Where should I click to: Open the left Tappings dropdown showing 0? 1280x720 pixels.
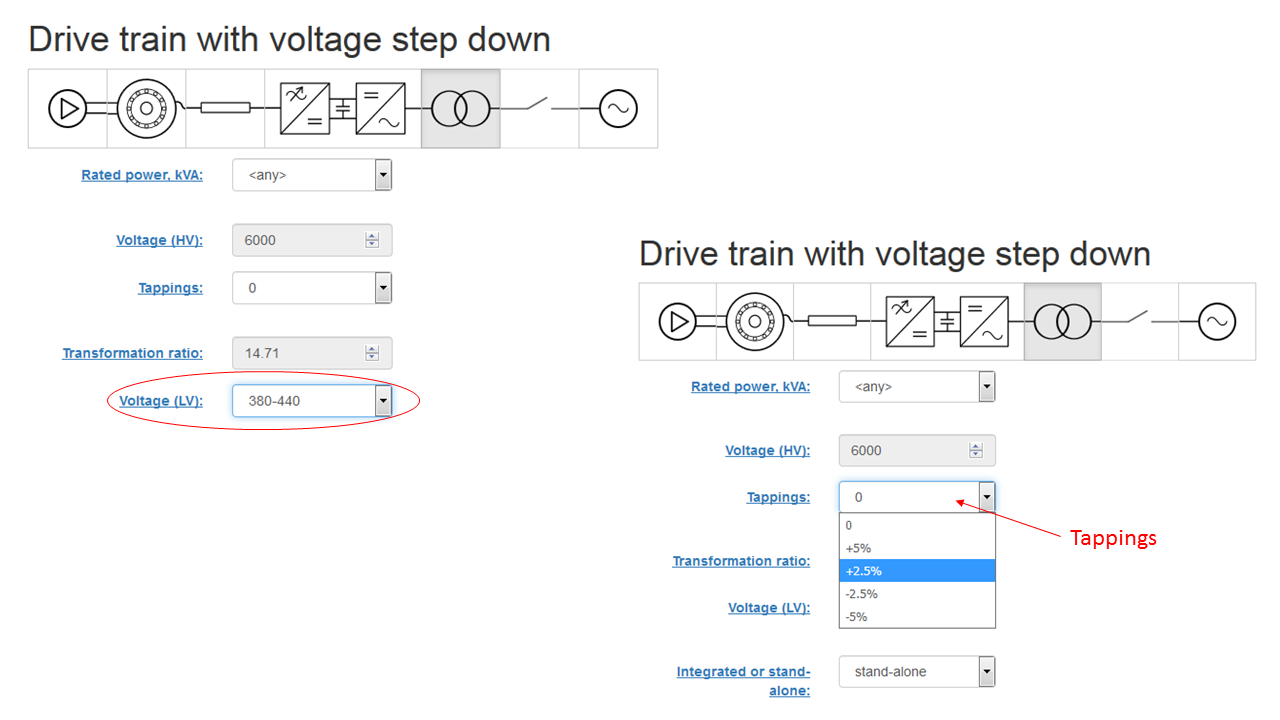tap(312, 288)
